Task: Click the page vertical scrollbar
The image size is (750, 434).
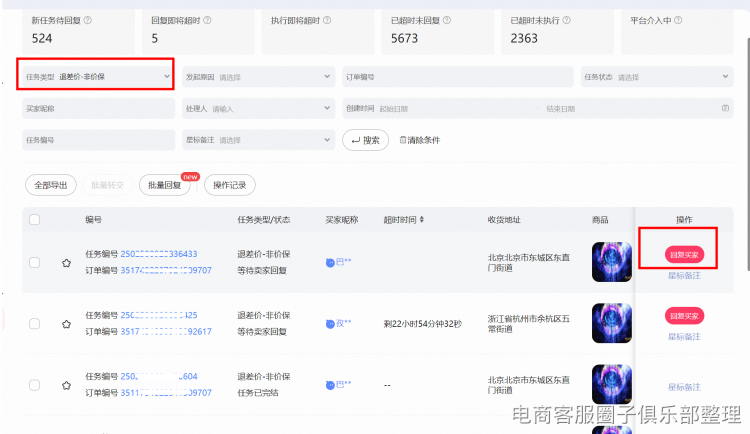Action: 748,153
